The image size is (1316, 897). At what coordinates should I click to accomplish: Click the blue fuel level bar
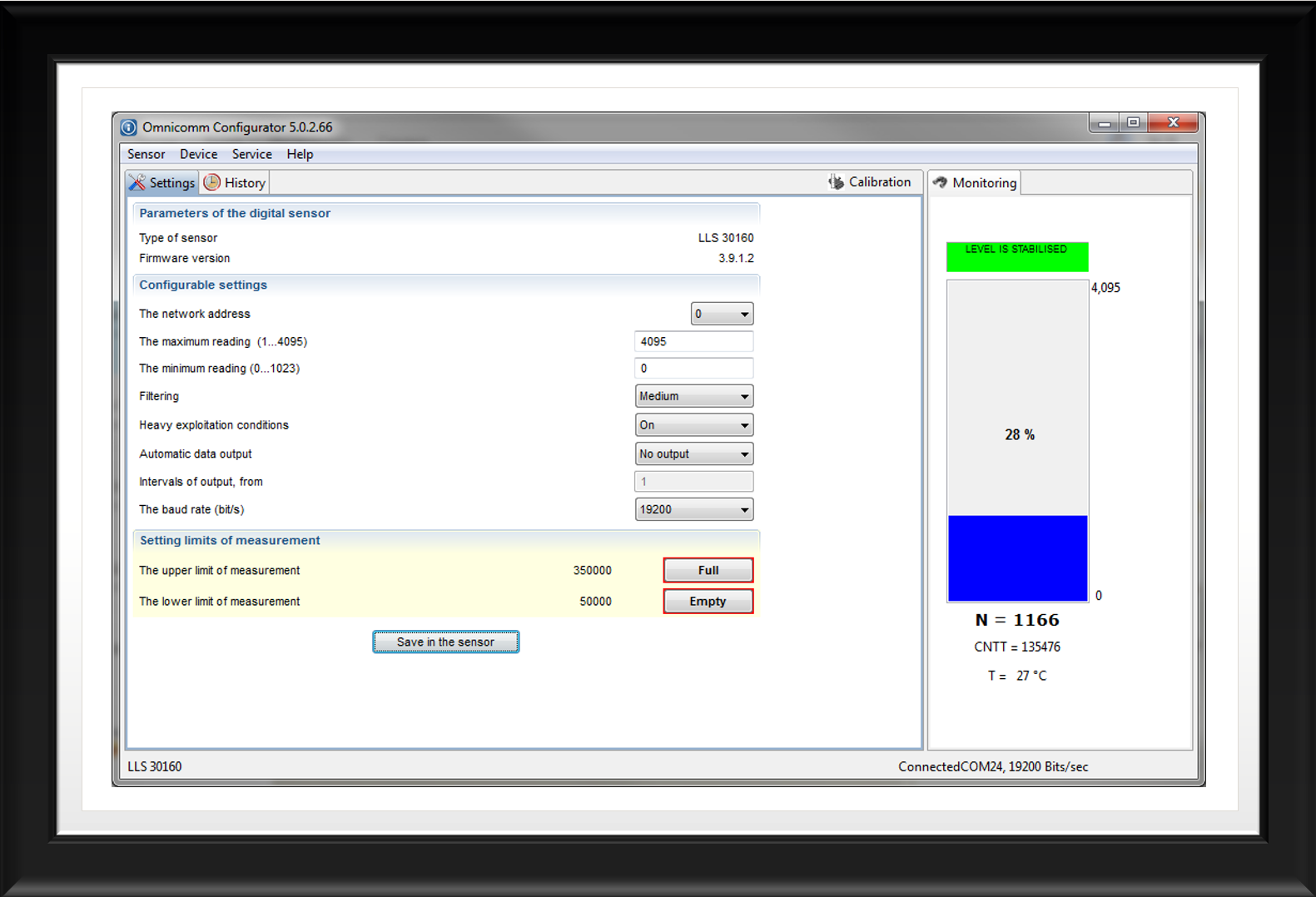click(x=1017, y=558)
